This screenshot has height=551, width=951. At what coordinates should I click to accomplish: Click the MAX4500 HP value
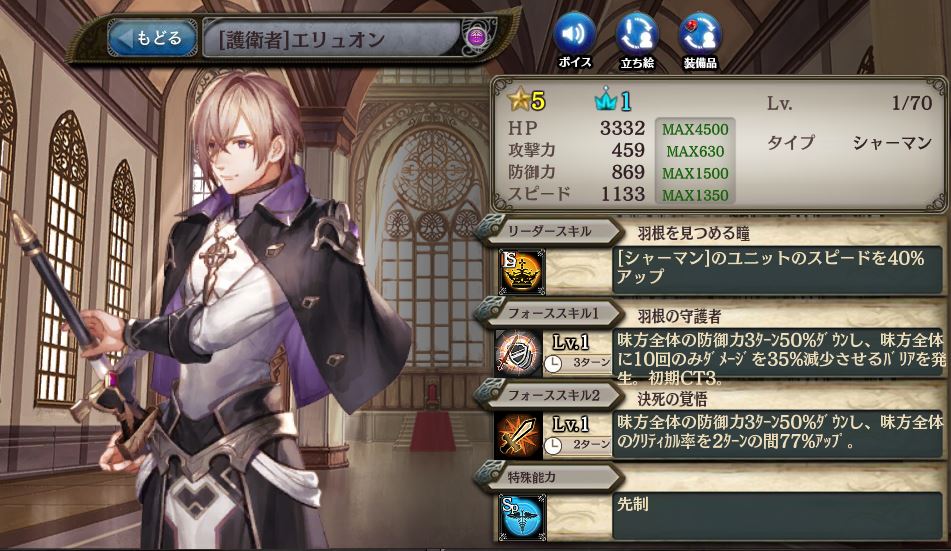click(695, 129)
